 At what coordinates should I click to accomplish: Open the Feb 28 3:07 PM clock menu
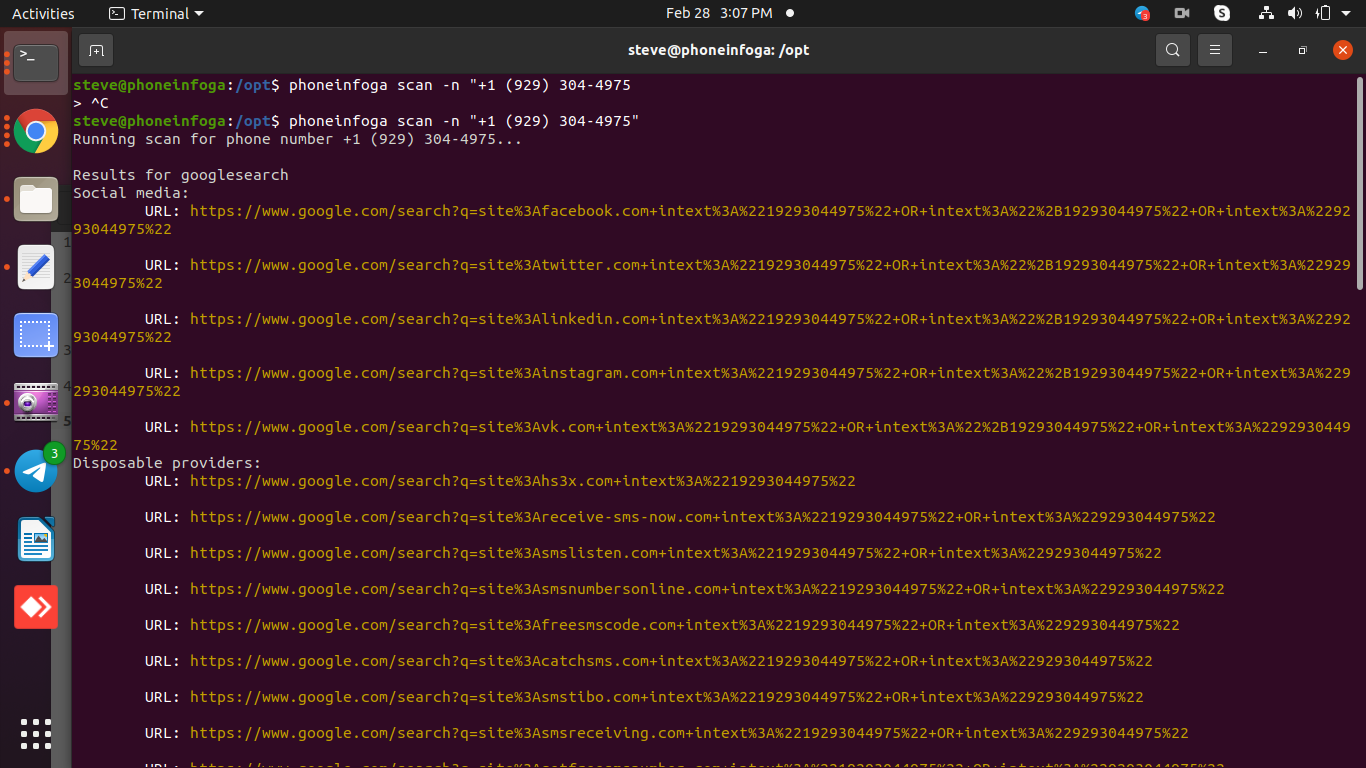pos(719,13)
